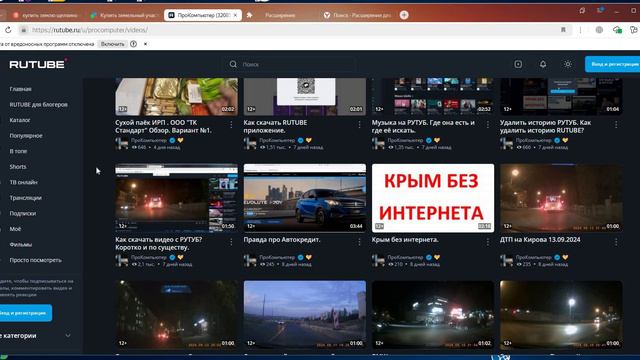
Task: Click channel avatar under Сухой паёк ИРП video
Action: tap(122, 143)
